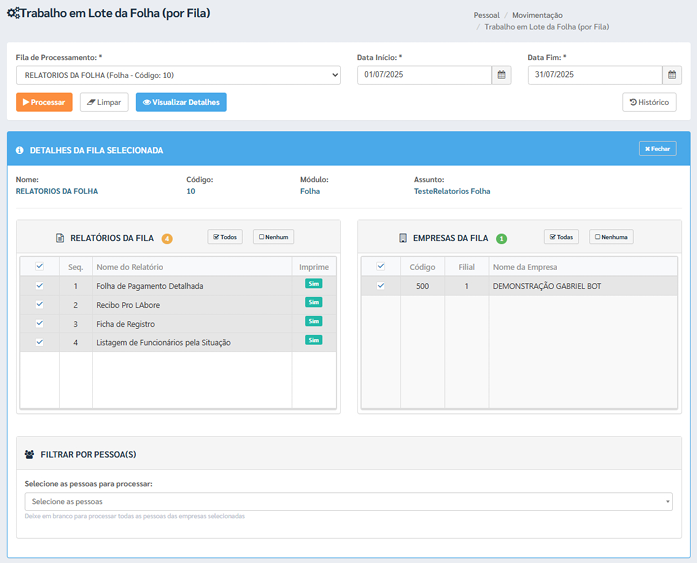Screen dimensions: 697x563
Task: Click the Relatórios da Fila document icon
Action: point(60,238)
